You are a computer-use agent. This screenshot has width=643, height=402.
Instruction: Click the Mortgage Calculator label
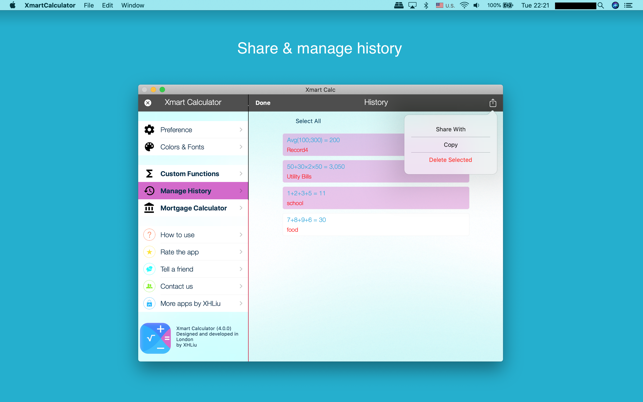[194, 208]
